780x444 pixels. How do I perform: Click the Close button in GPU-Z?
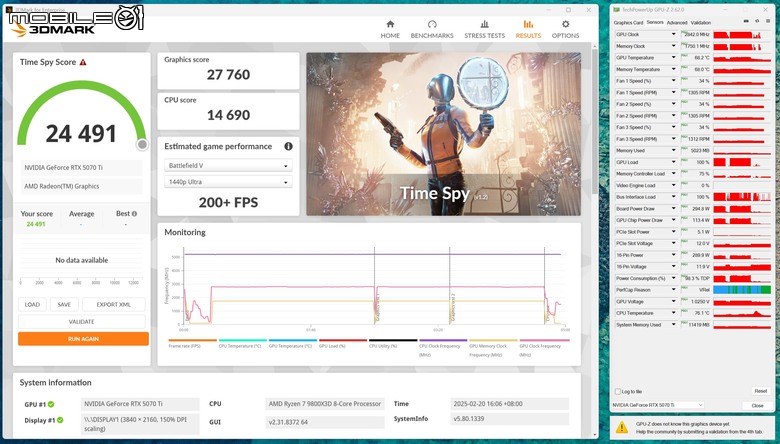tap(757, 406)
